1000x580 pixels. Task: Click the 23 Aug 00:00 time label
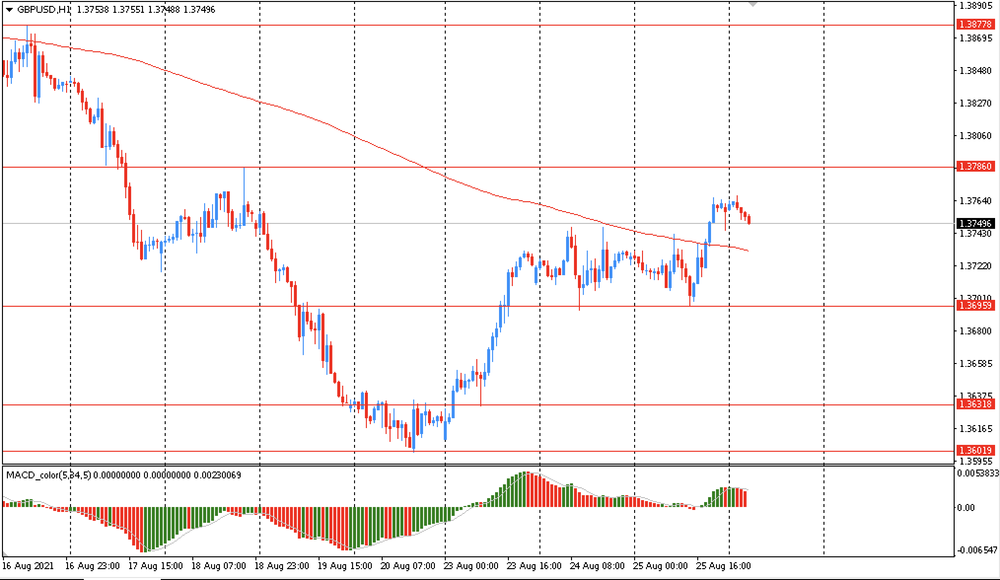(x=471, y=566)
